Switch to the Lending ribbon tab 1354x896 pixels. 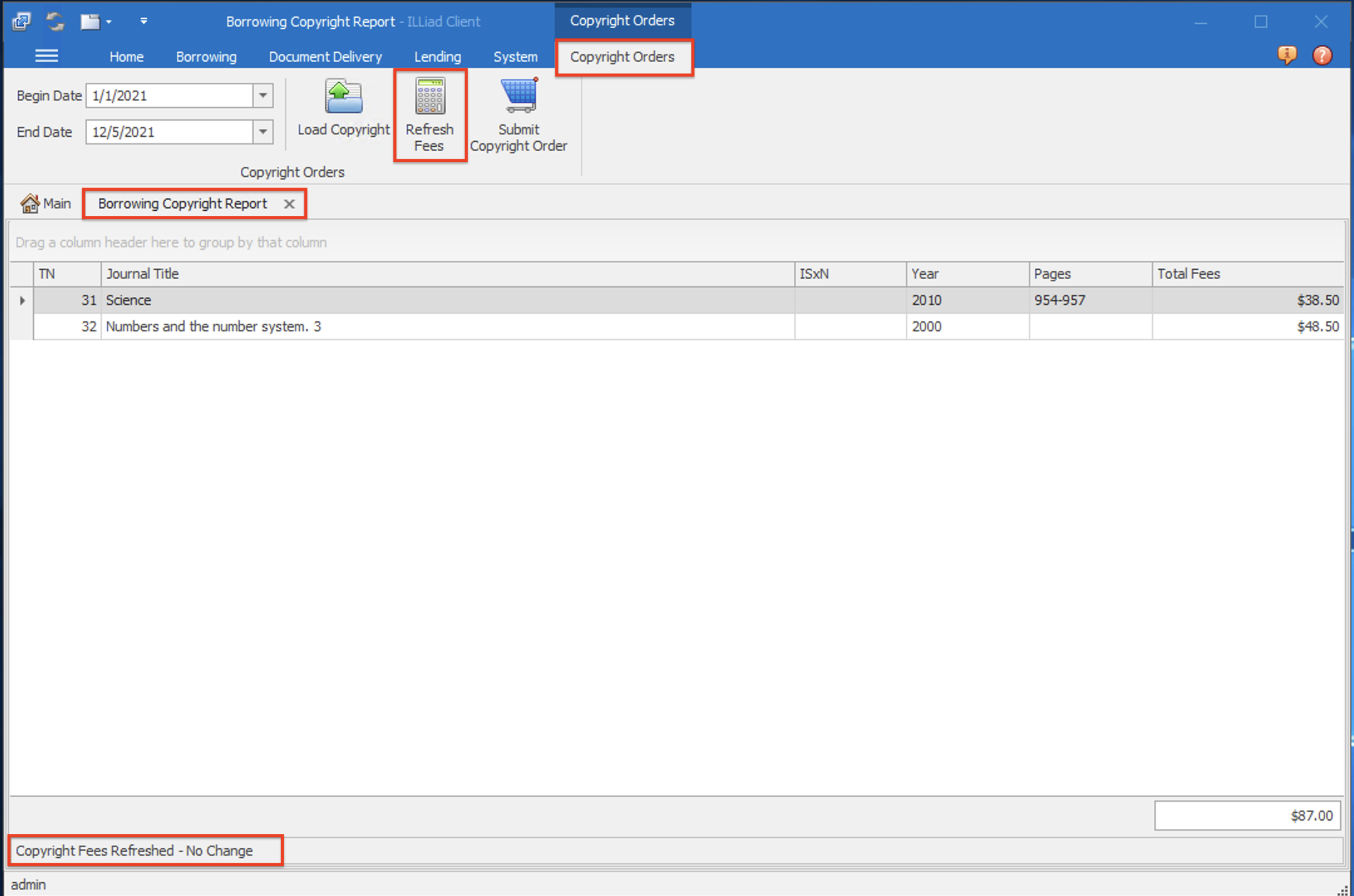pos(437,56)
